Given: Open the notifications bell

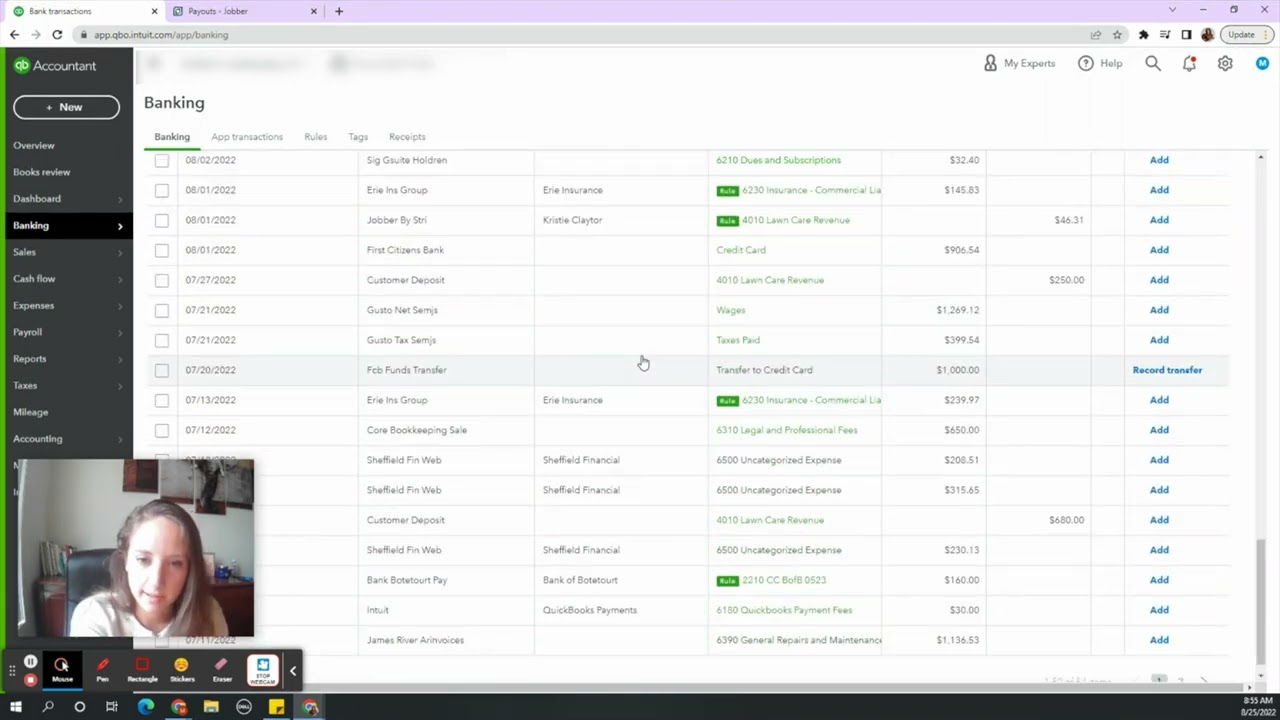Looking at the screenshot, I should (1189, 63).
